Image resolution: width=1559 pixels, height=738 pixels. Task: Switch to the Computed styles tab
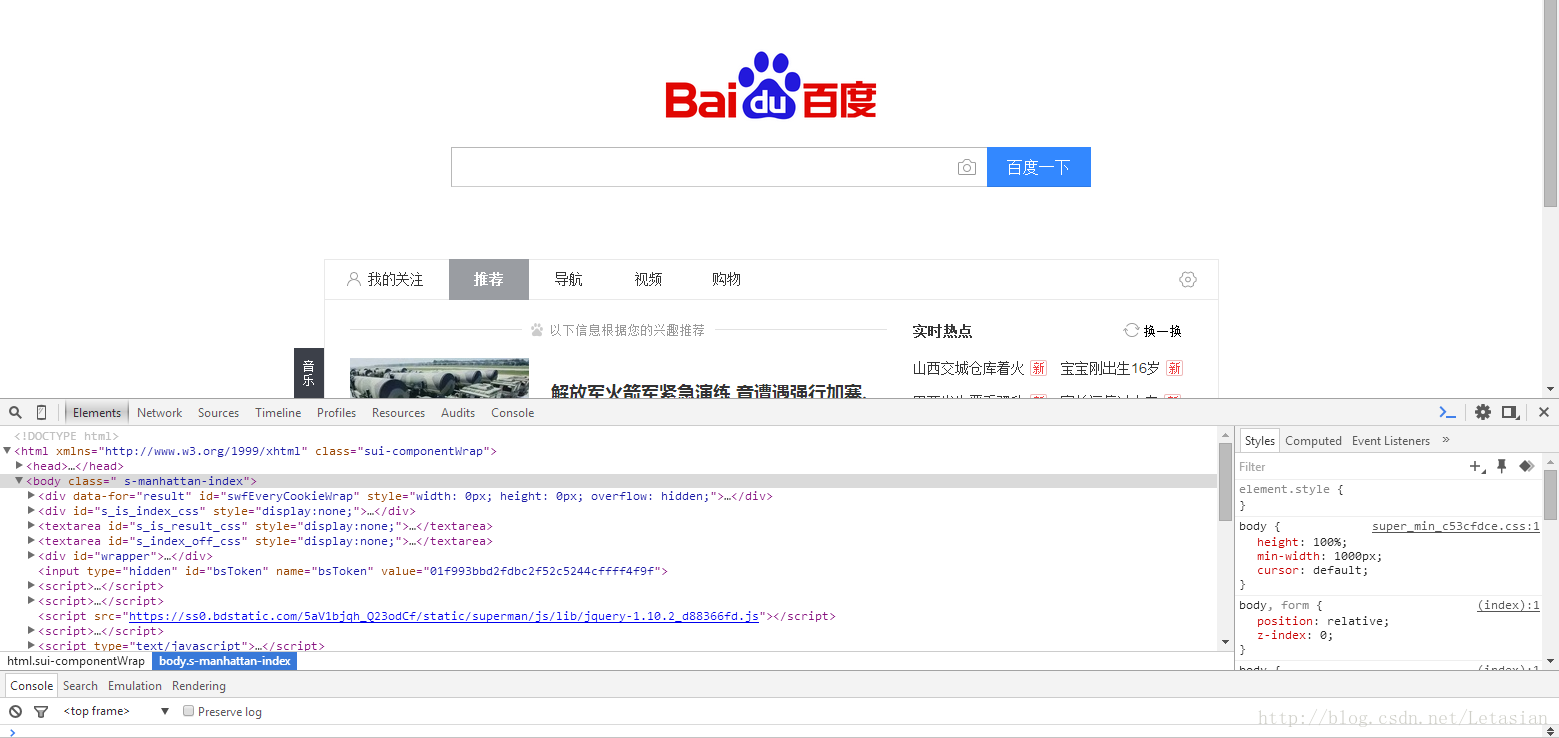coord(1313,440)
